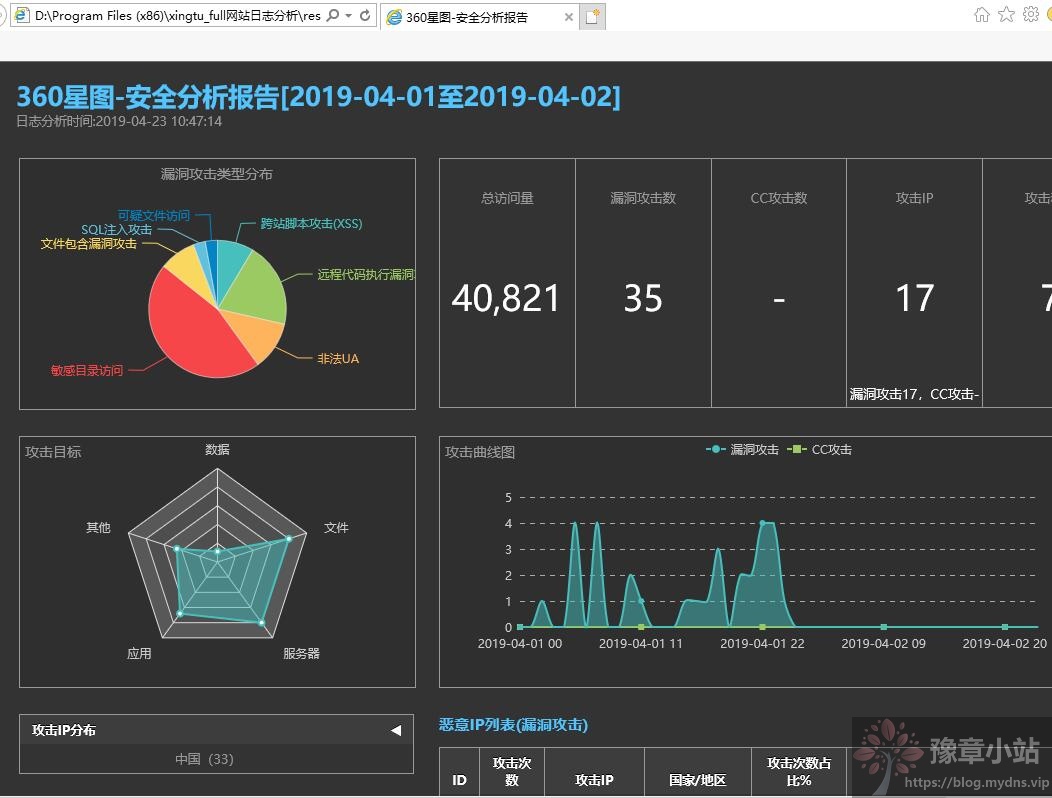Click the IE page icon in address bar
This screenshot has height=798, width=1052.
click(22, 15)
